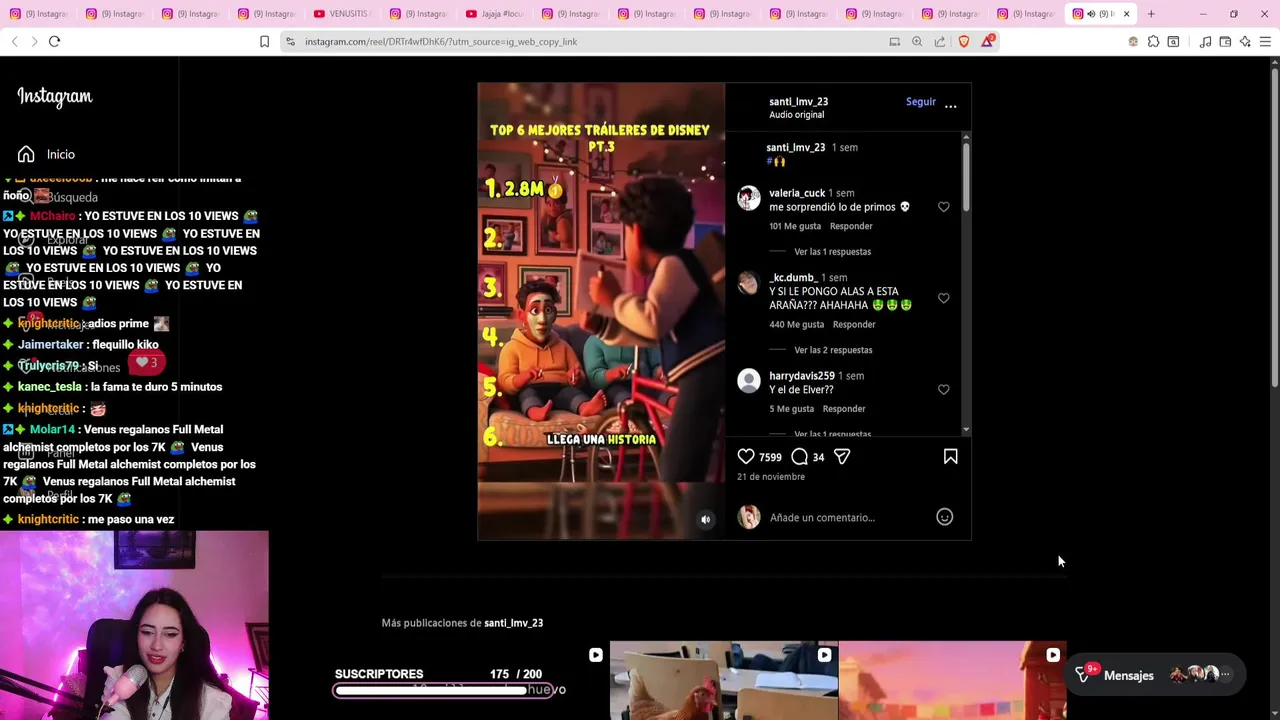Reload the page
1280x720 pixels.
tap(54, 41)
